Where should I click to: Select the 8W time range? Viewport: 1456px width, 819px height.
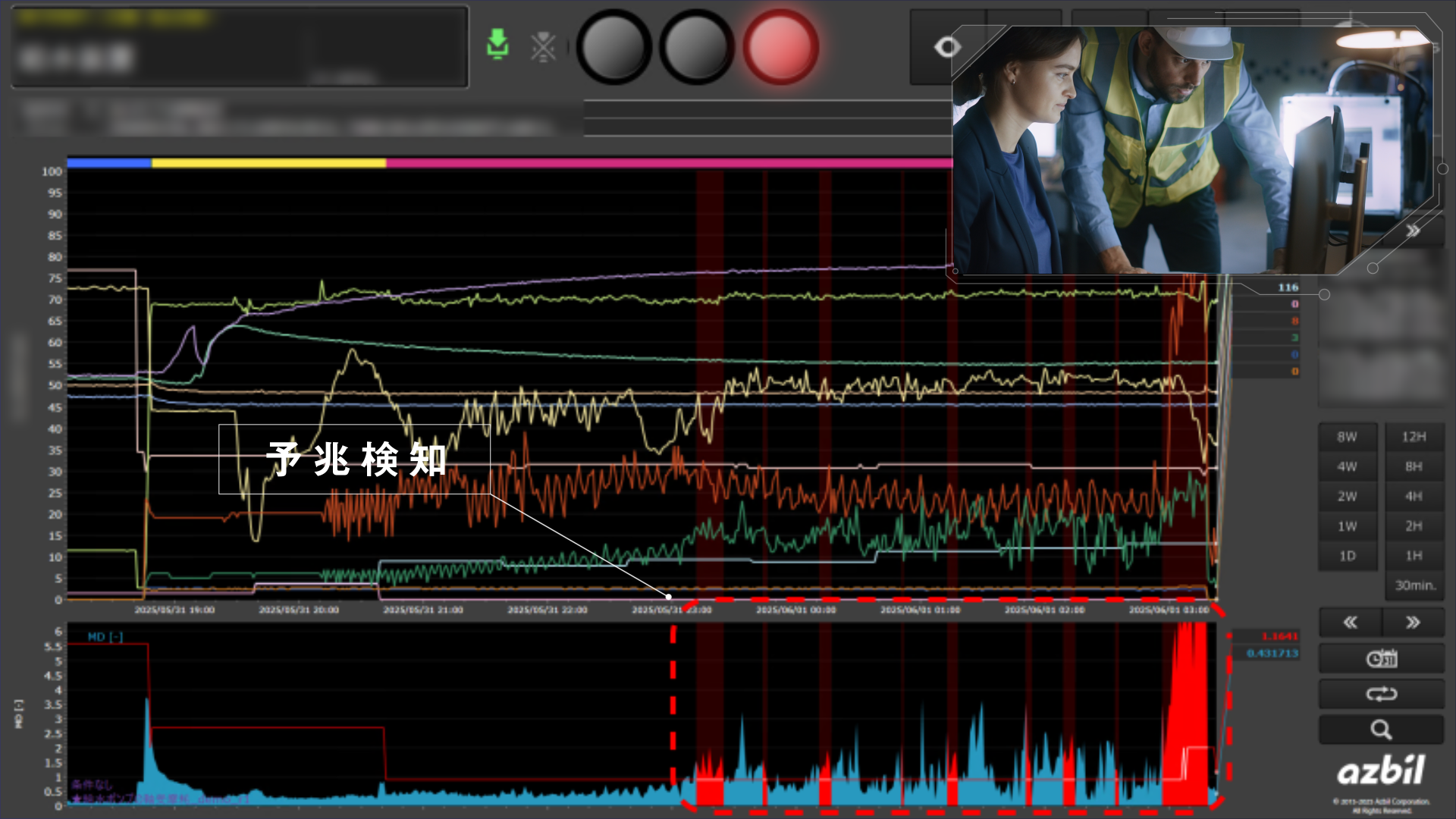(x=1347, y=437)
